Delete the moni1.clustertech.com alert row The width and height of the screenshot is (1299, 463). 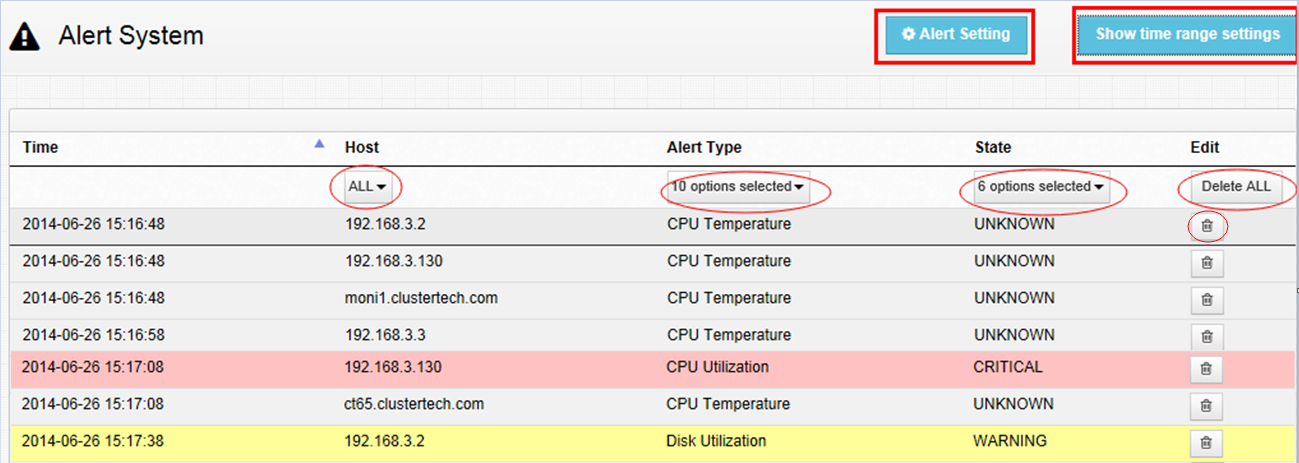1207,300
